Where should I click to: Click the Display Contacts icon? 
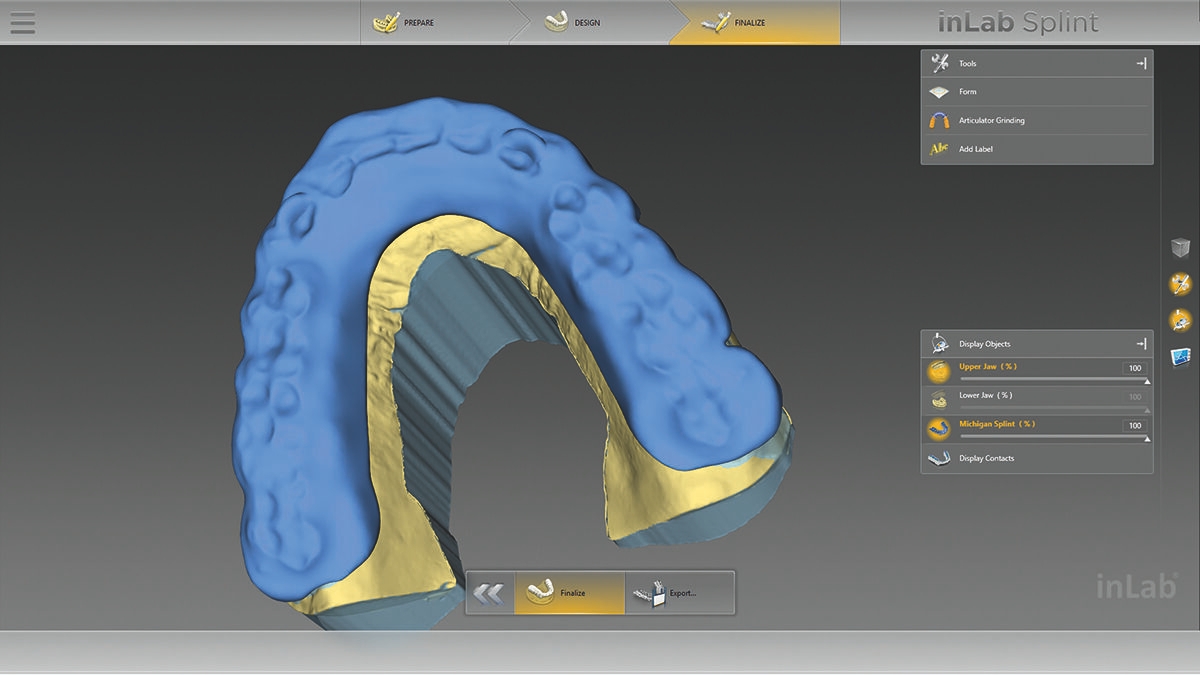(x=939, y=458)
